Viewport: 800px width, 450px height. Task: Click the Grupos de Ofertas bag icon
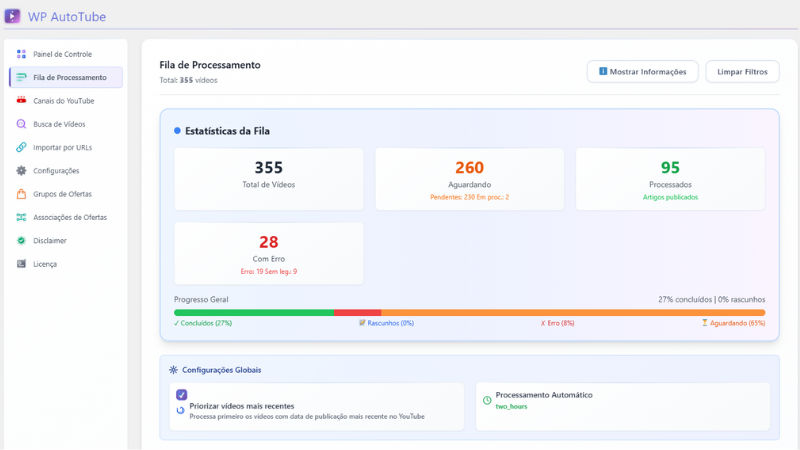tap(21, 194)
